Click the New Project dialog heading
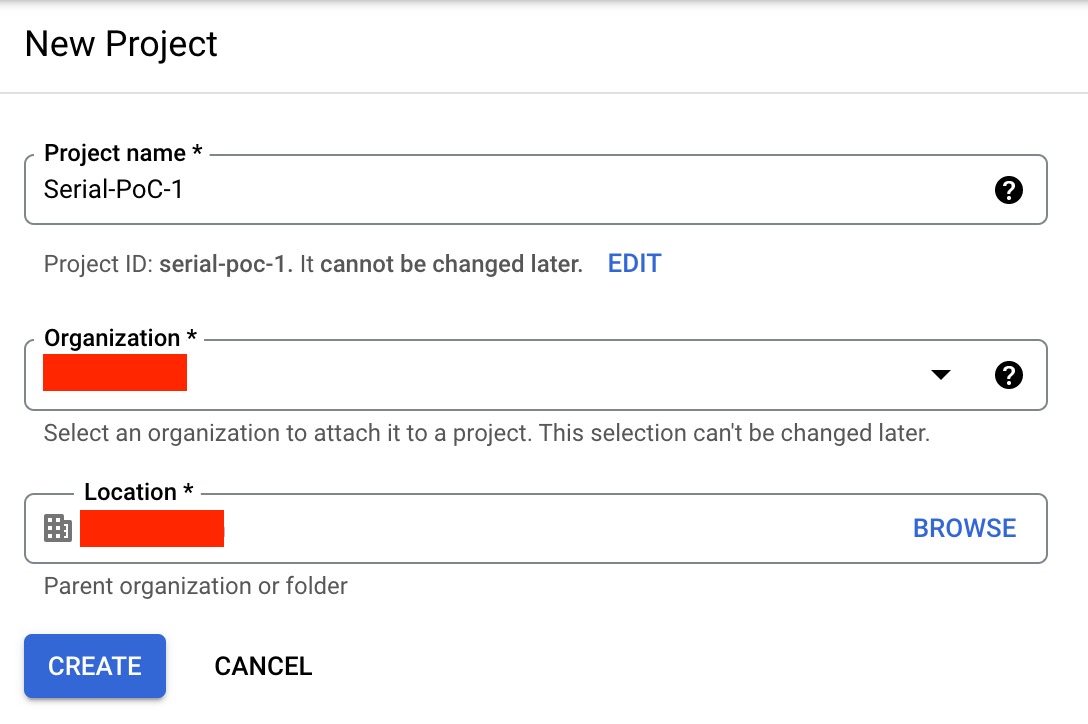1088x724 pixels. tap(121, 44)
